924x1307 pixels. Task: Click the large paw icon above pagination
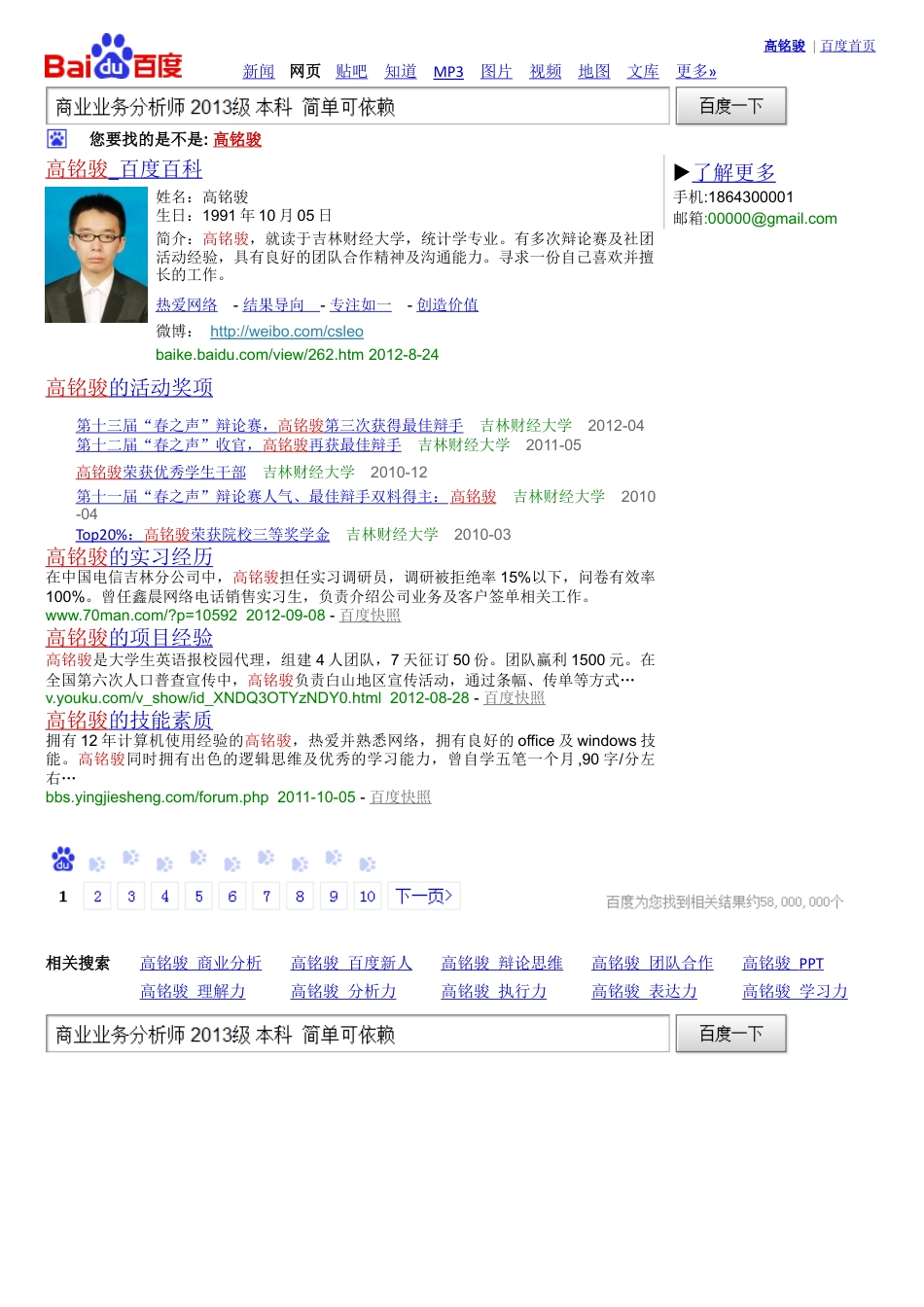point(63,859)
